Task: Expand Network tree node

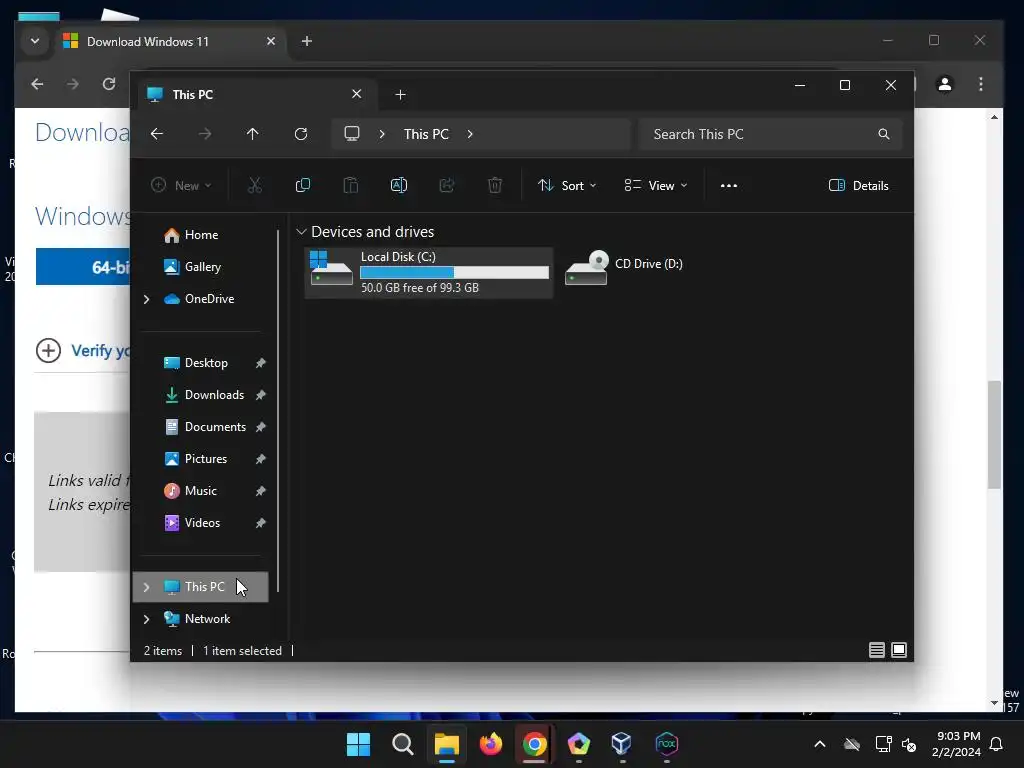Action: (146, 619)
